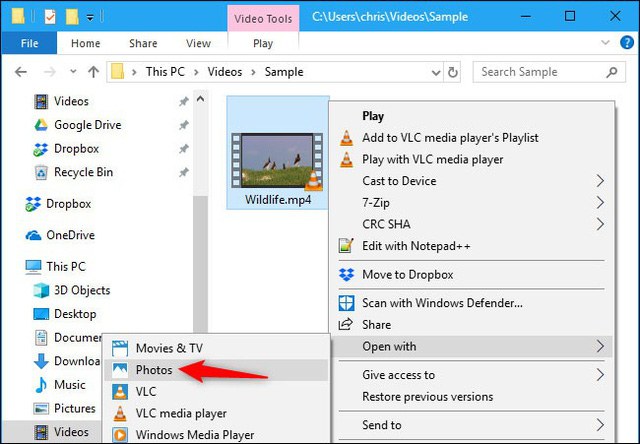The image size is (640, 444).
Task: Expand the Give access to submenu
Action: point(600,375)
